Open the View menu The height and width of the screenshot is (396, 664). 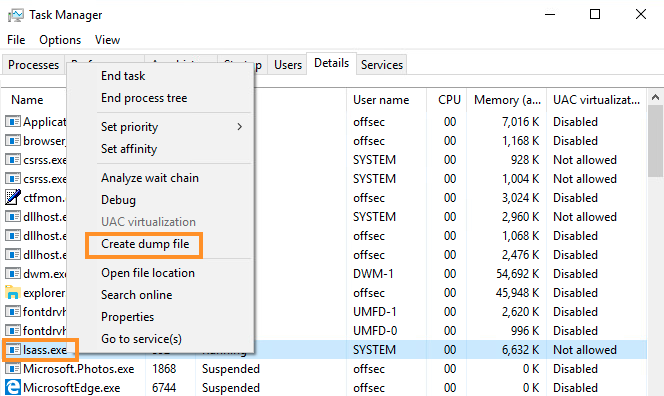pyautogui.click(x=107, y=40)
